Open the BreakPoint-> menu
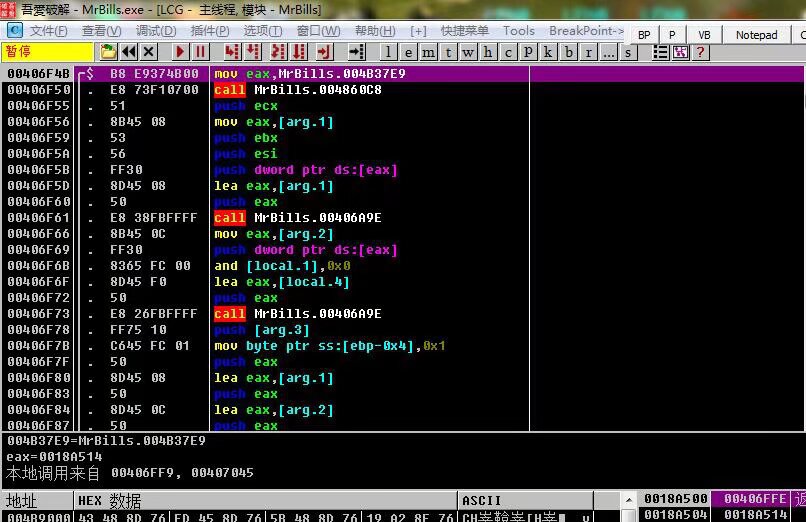This screenshot has width=806, height=522. (586, 31)
